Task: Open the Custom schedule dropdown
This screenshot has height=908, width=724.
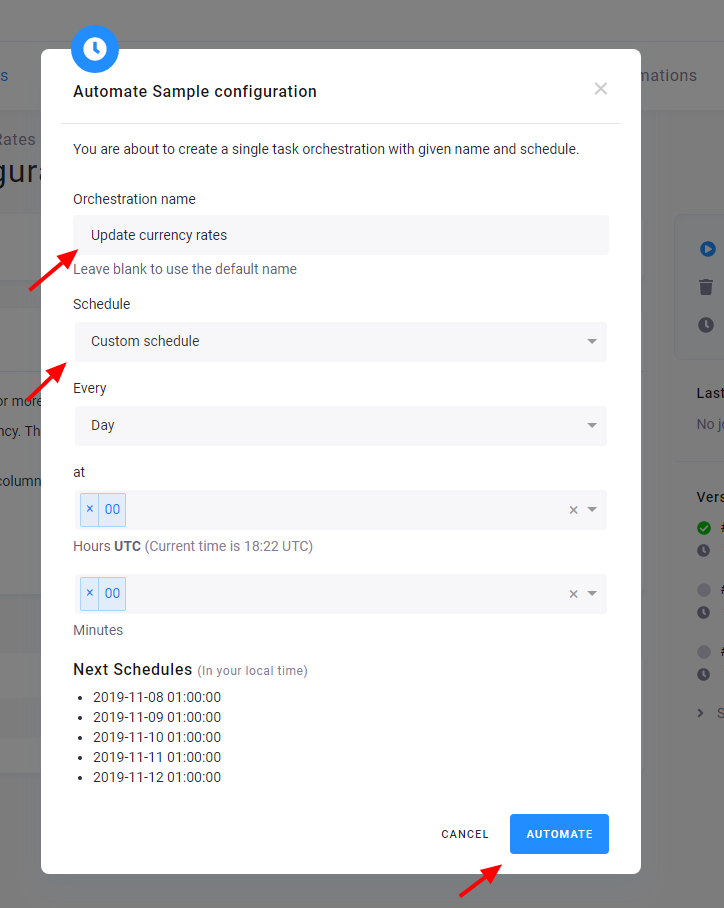Action: [x=340, y=341]
